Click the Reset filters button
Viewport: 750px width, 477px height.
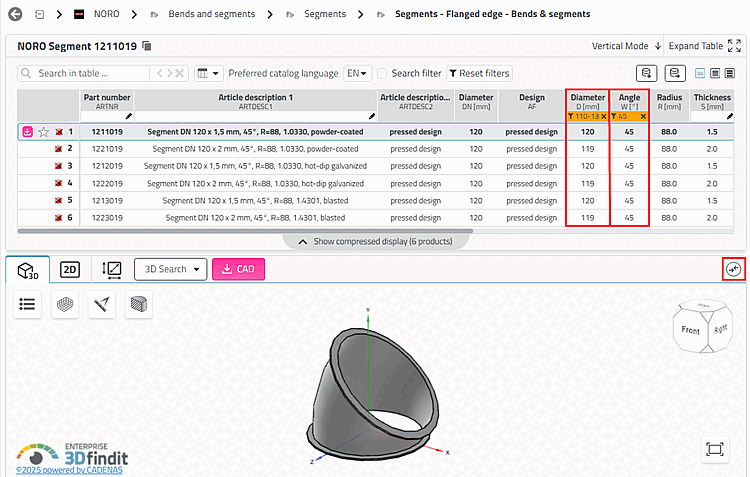pos(479,73)
